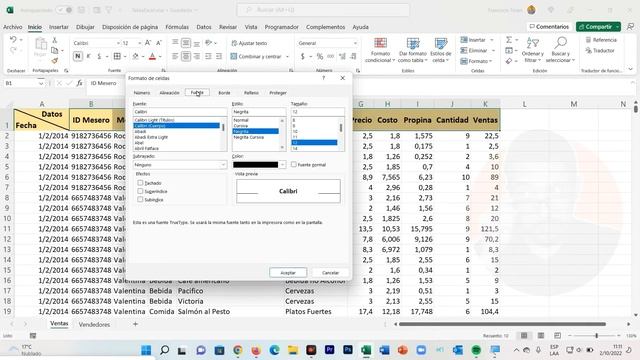Open the Vendedores sheet tab
This screenshot has width=640, height=360.
tap(94, 324)
